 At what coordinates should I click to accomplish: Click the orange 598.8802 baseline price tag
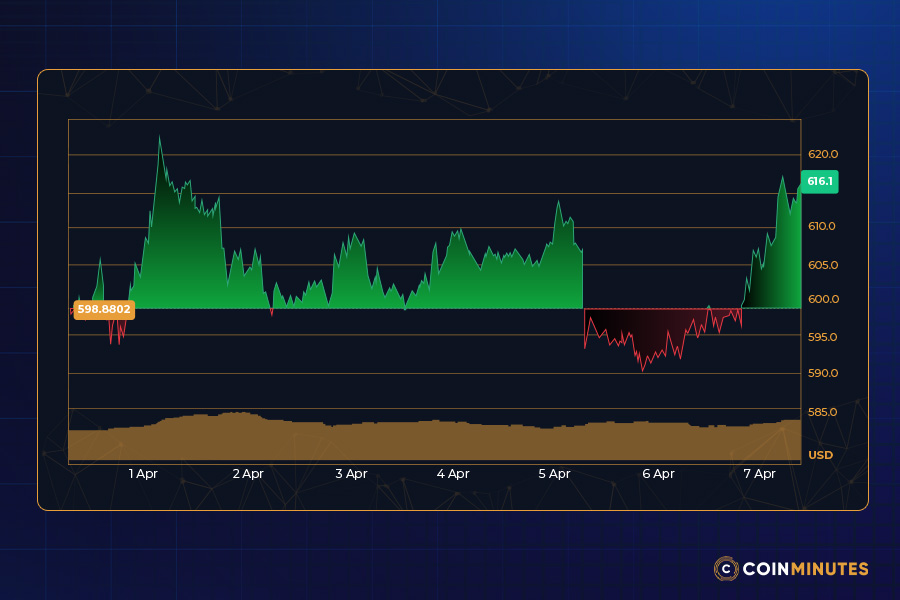coord(104,310)
